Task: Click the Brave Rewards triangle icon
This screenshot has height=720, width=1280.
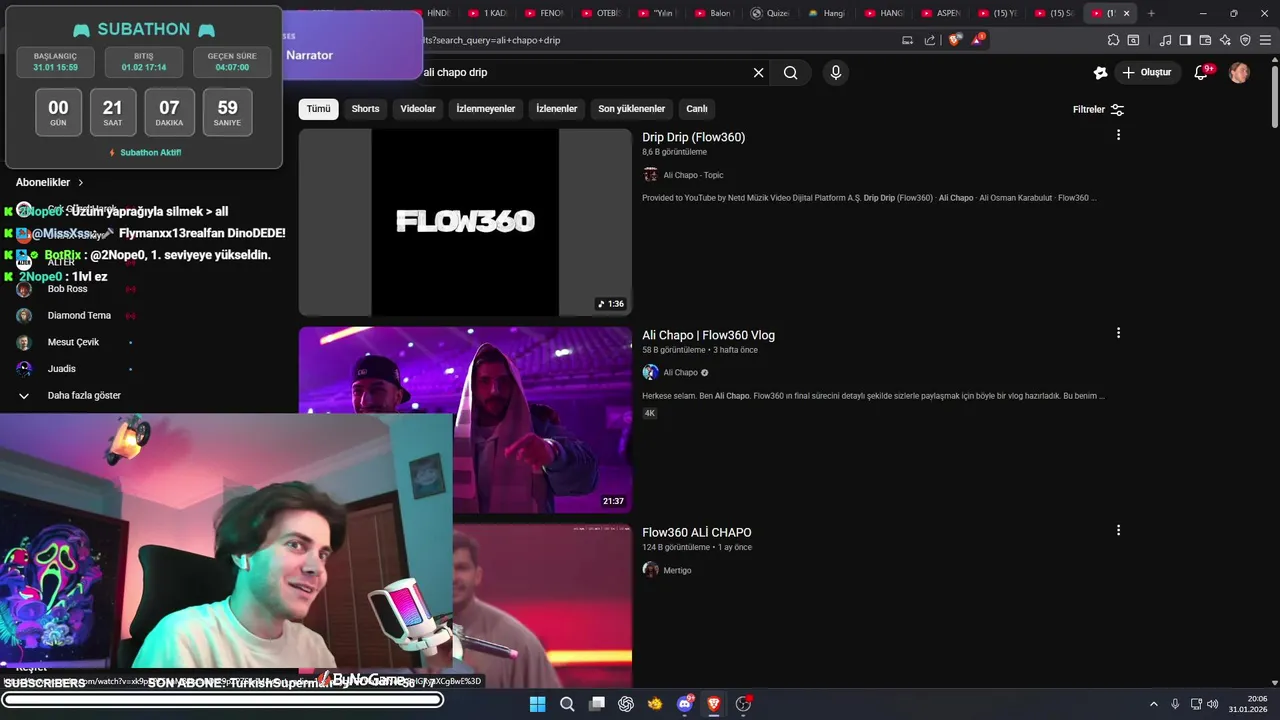Action: [x=979, y=40]
